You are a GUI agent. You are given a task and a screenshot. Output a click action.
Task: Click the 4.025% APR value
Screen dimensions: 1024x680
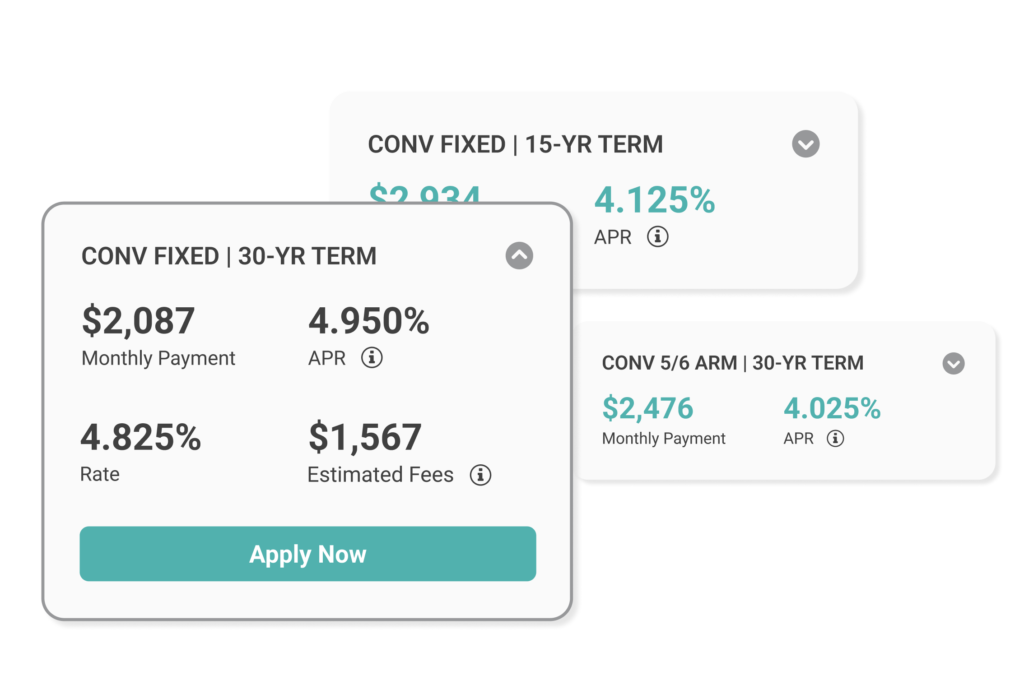pyautogui.click(x=832, y=408)
